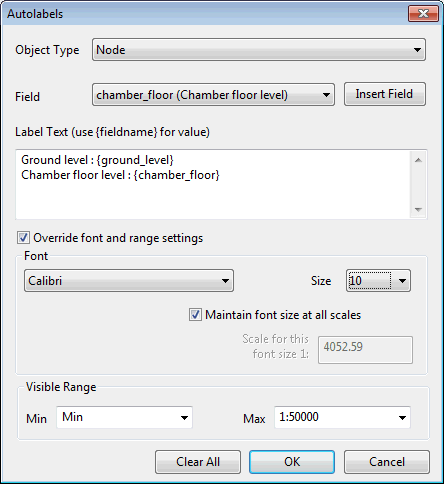Viewport: 444px width, 484px height.
Task: Close the Autolabels dialog with X
Action: [x=423, y=14]
